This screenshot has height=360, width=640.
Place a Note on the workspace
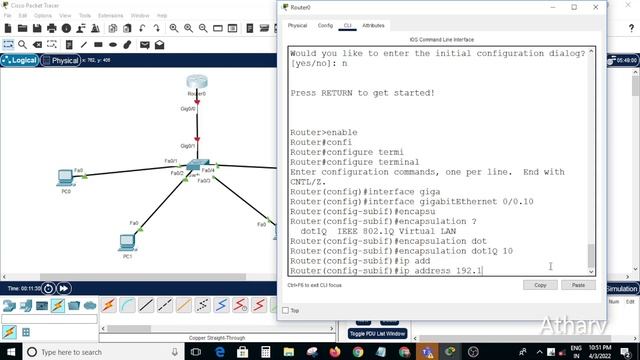(69, 44)
